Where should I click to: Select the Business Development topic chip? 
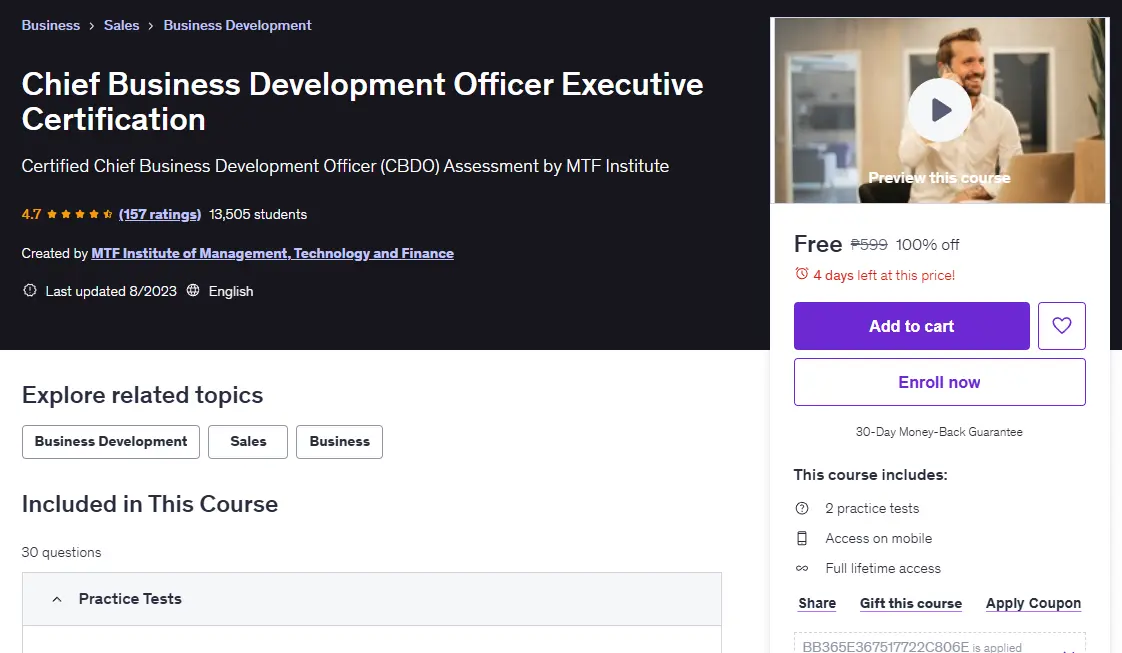111,442
